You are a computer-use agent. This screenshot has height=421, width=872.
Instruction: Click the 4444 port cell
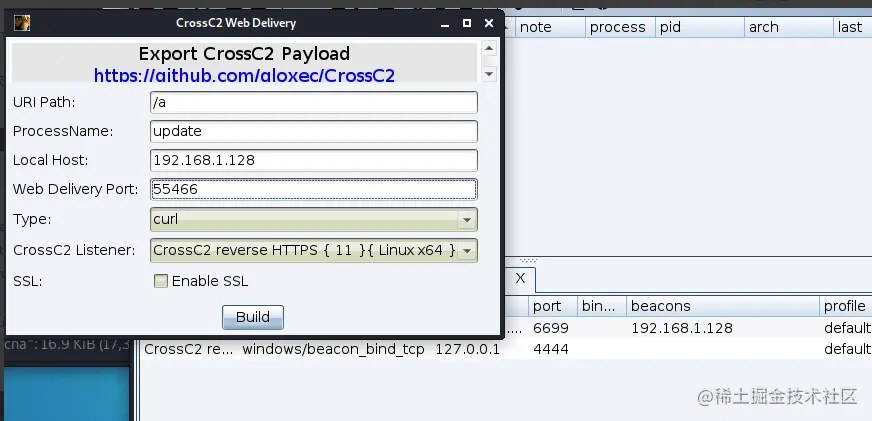point(551,349)
